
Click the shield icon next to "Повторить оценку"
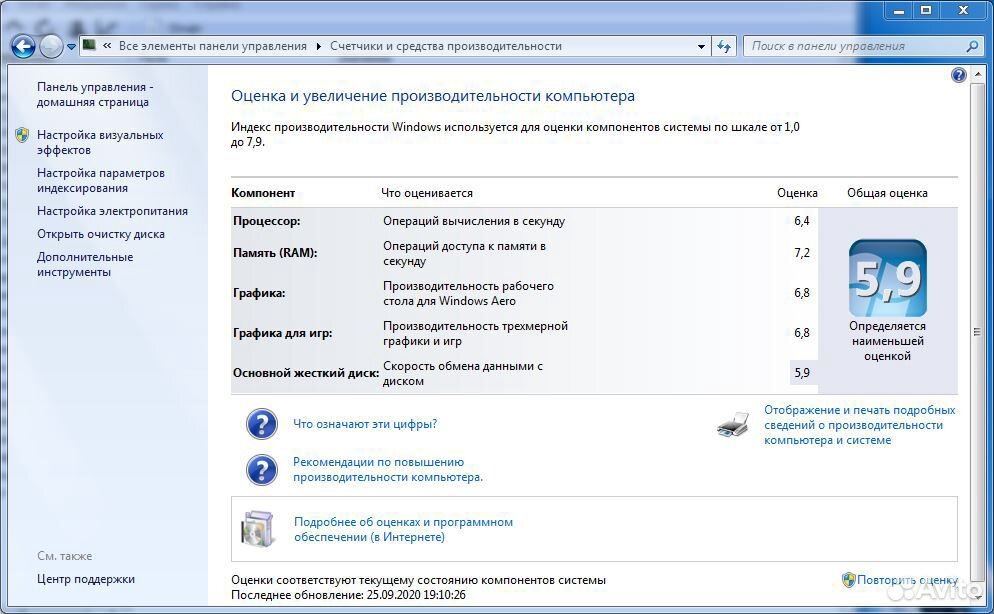click(848, 579)
